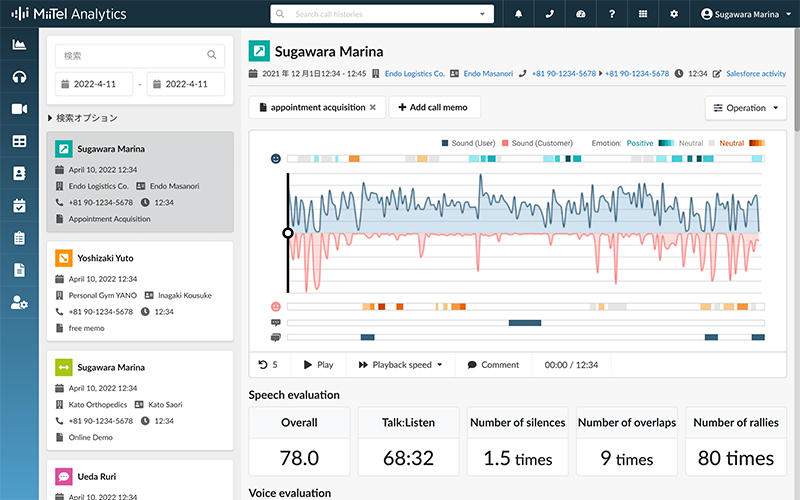Click the Number of overlaps 9 times tile

(627, 441)
